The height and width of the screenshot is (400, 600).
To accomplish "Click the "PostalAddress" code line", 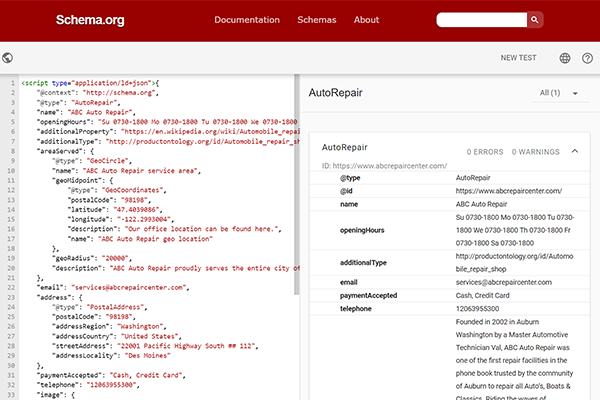I will click(x=99, y=307).
